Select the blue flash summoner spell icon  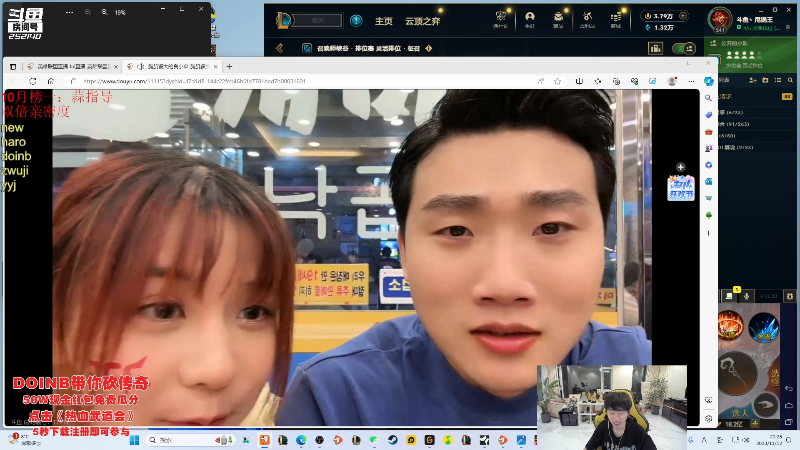pos(763,327)
